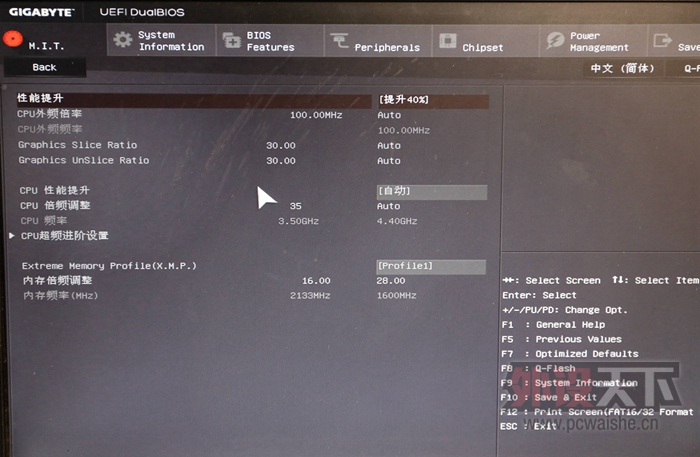Viewport: 700px width, 457px height.
Task: Click the 中文 (简体) language button
Action: (x=623, y=68)
